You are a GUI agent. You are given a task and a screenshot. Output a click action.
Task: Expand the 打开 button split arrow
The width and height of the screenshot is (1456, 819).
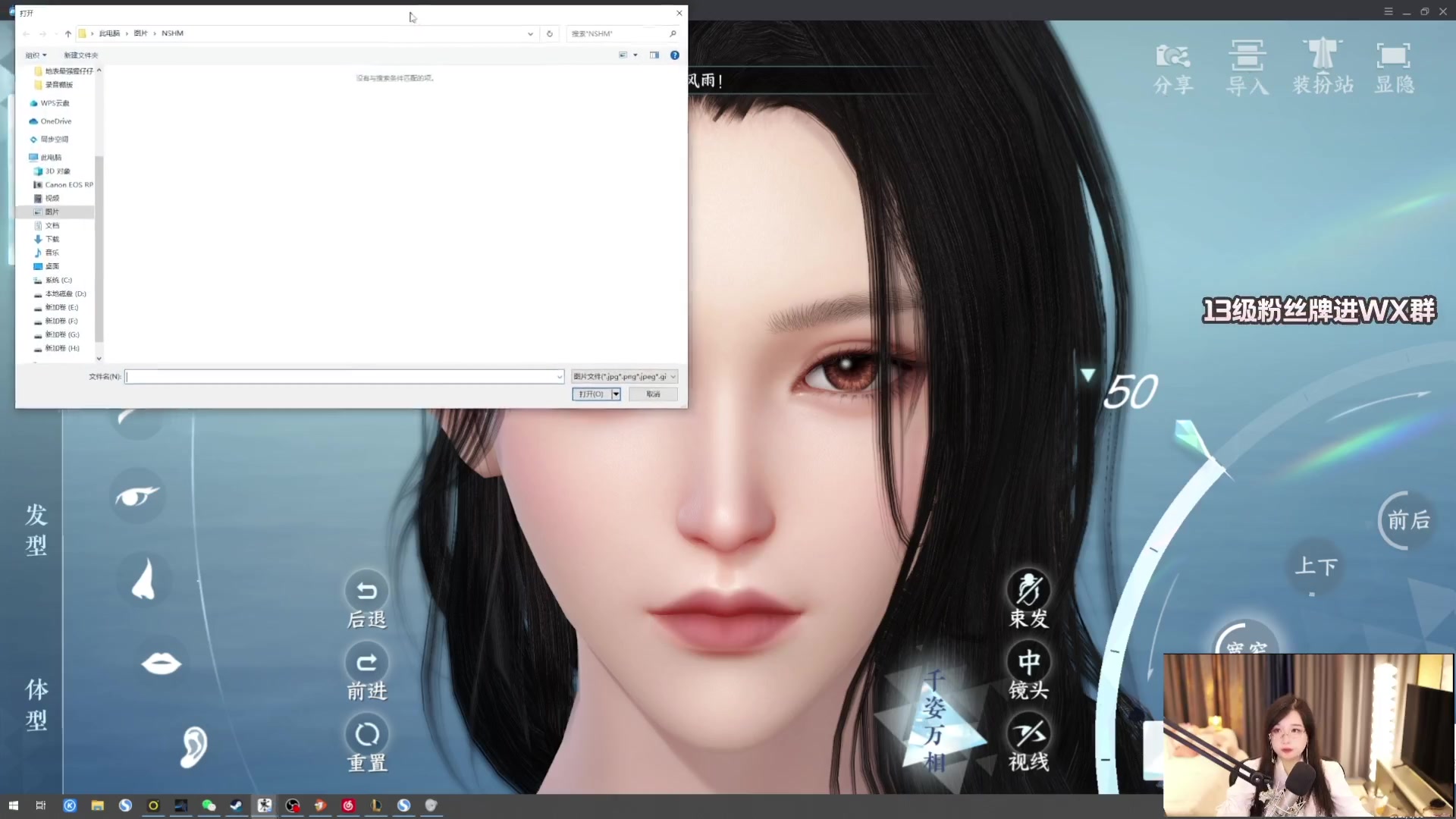coord(616,394)
